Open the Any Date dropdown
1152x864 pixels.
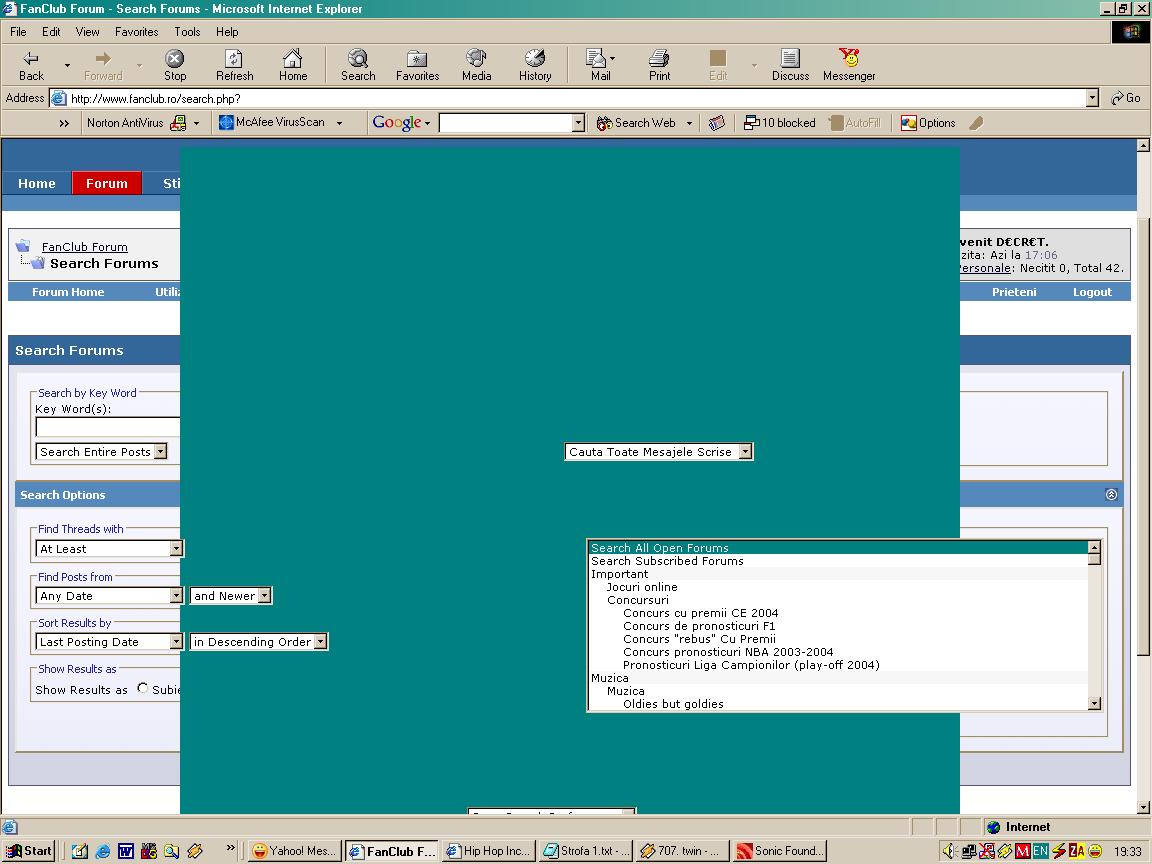[x=109, y=596]
